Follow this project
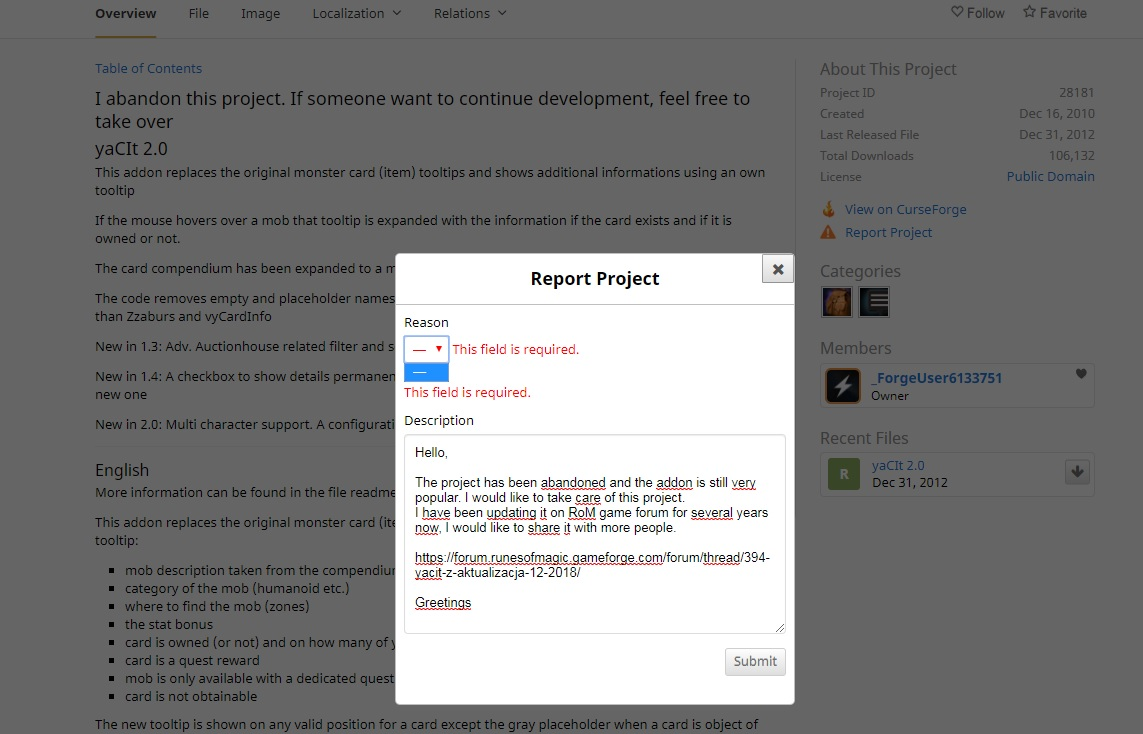 [x=978, y=12]
